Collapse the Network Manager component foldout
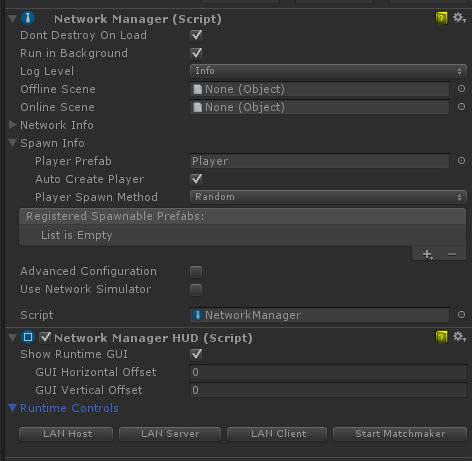Image resolution: width=472 pixels, height=461 pixels. [x=13, y=19]
